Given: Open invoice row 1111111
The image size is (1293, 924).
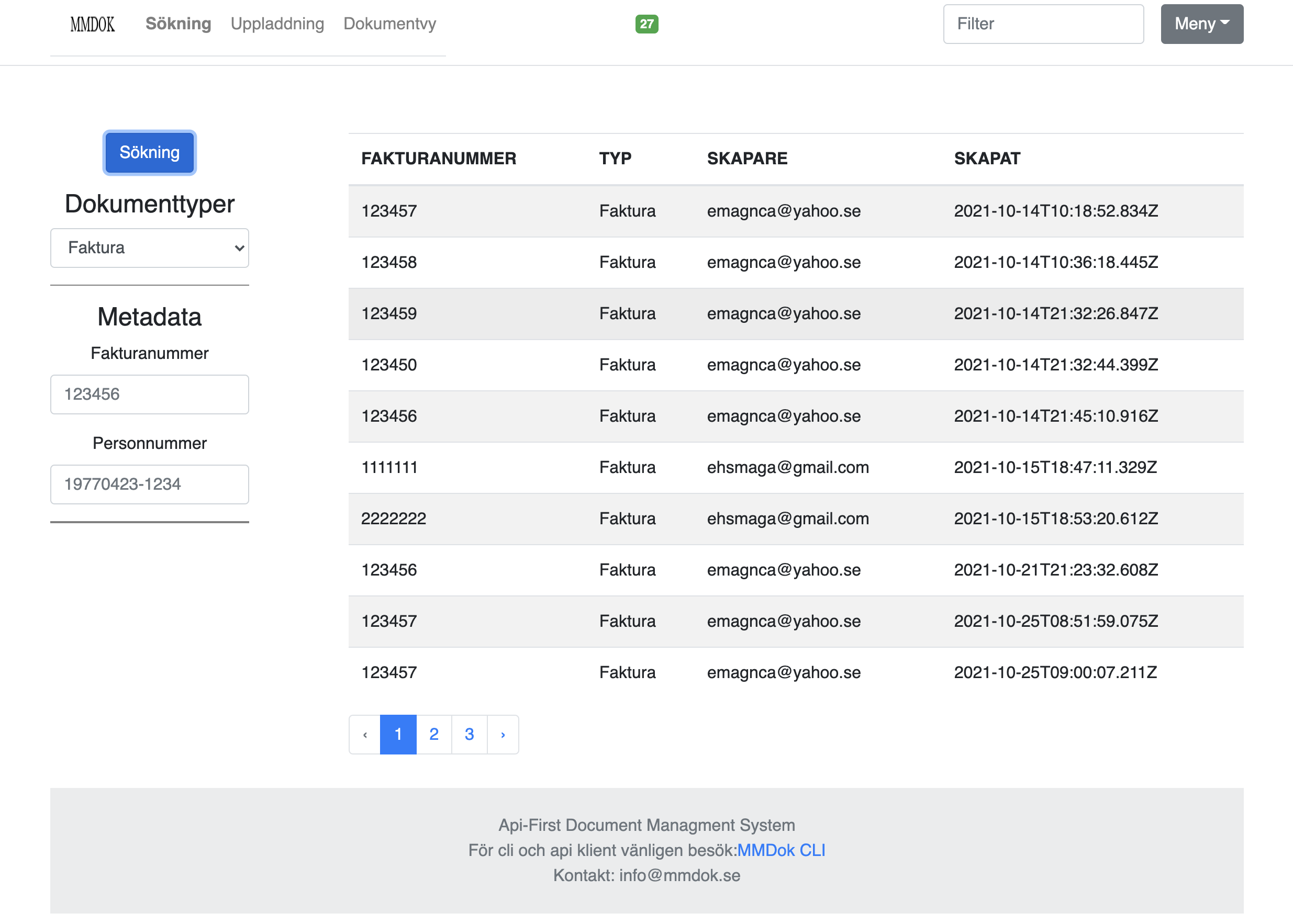Looking at the screenshot, I should pos(796,468).
